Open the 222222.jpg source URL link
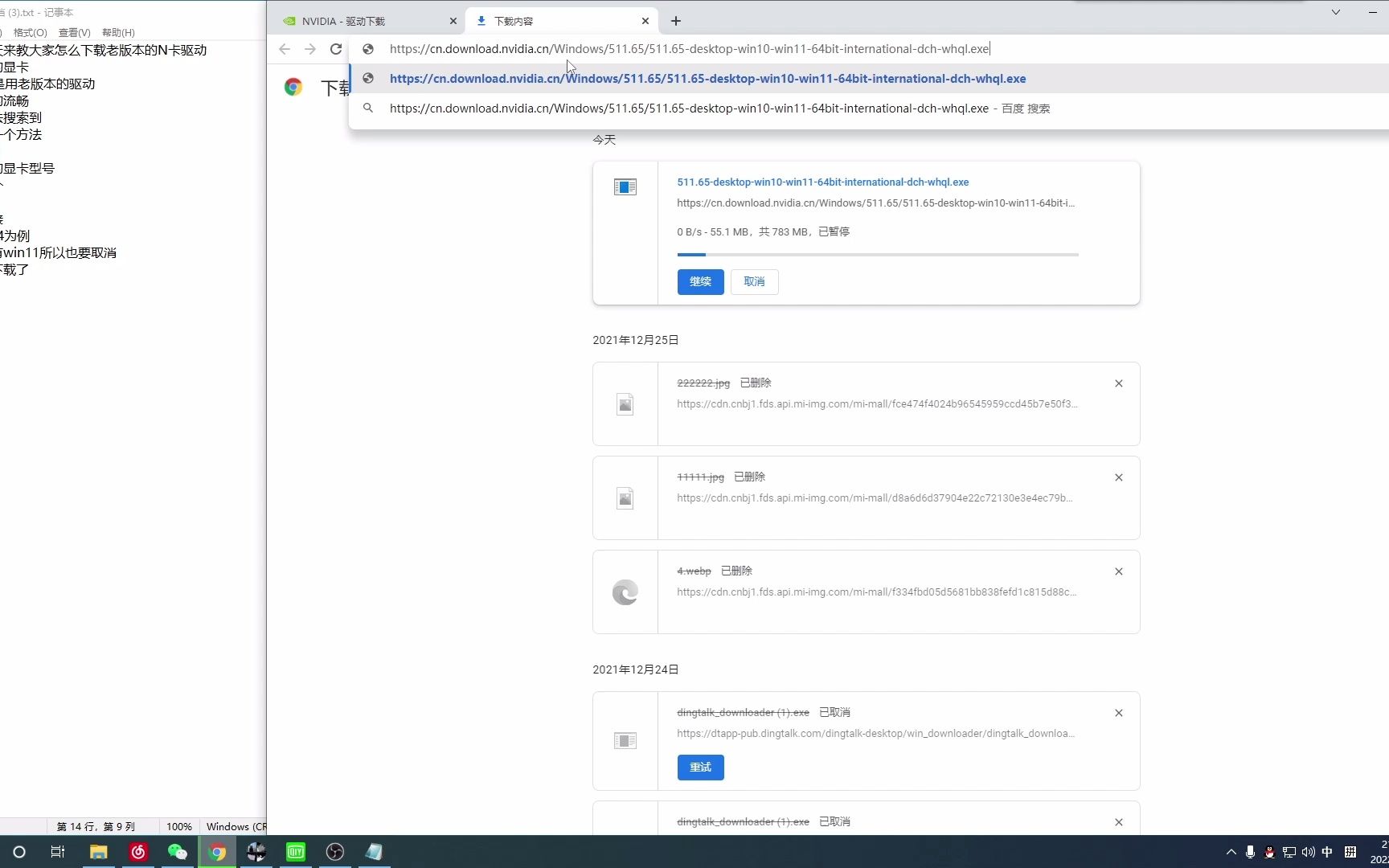Image resolution: width=1389 pixels, height=868 pixels. tap(877, 404)
